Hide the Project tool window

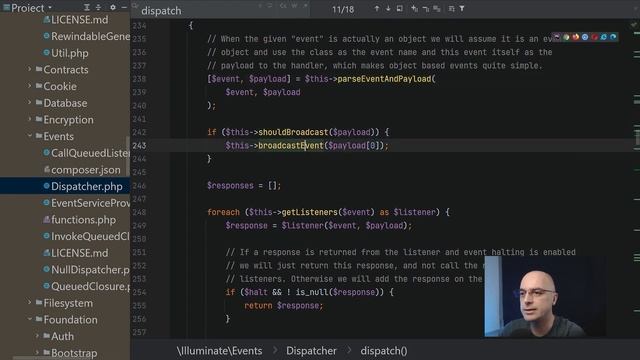[124, 7]
